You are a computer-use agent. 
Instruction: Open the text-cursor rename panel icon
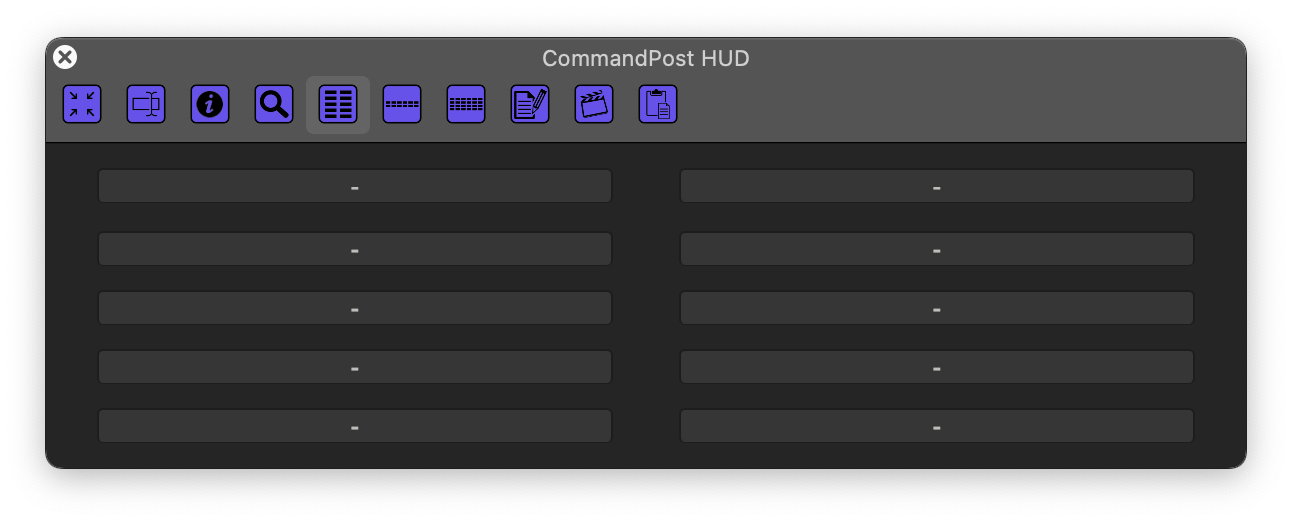[146, 104]
